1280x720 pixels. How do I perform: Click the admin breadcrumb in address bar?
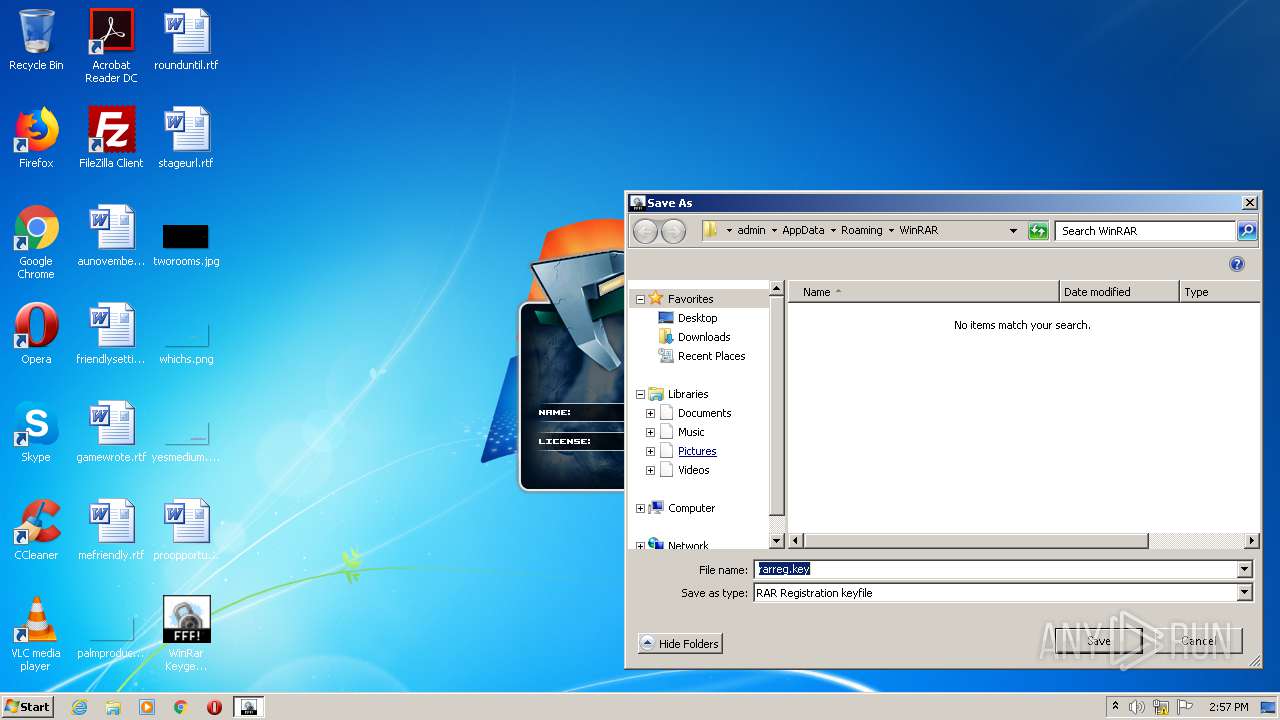(751, 230)
